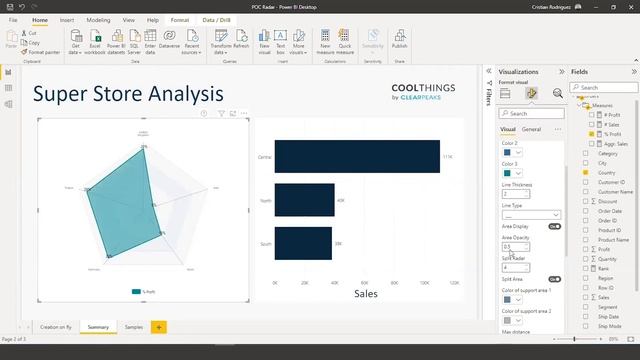Click the Color 3 swatch

[x=507, y=173]
